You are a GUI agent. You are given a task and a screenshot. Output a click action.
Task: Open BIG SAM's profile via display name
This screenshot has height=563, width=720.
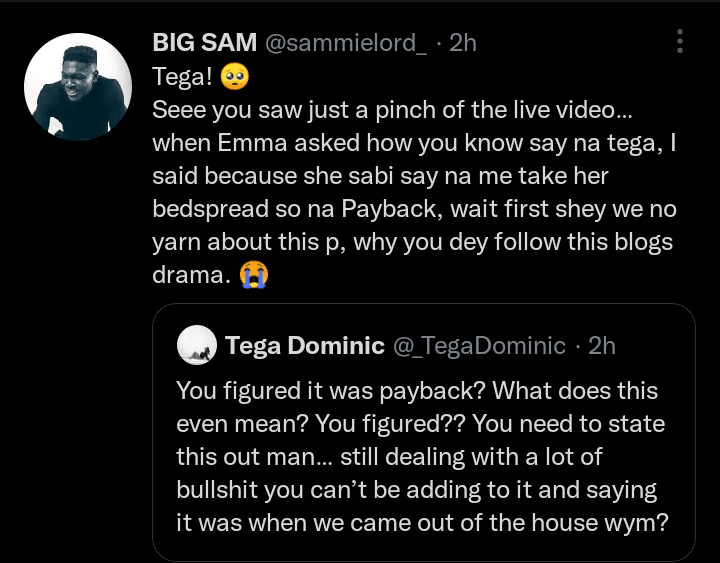coord(203,42)
